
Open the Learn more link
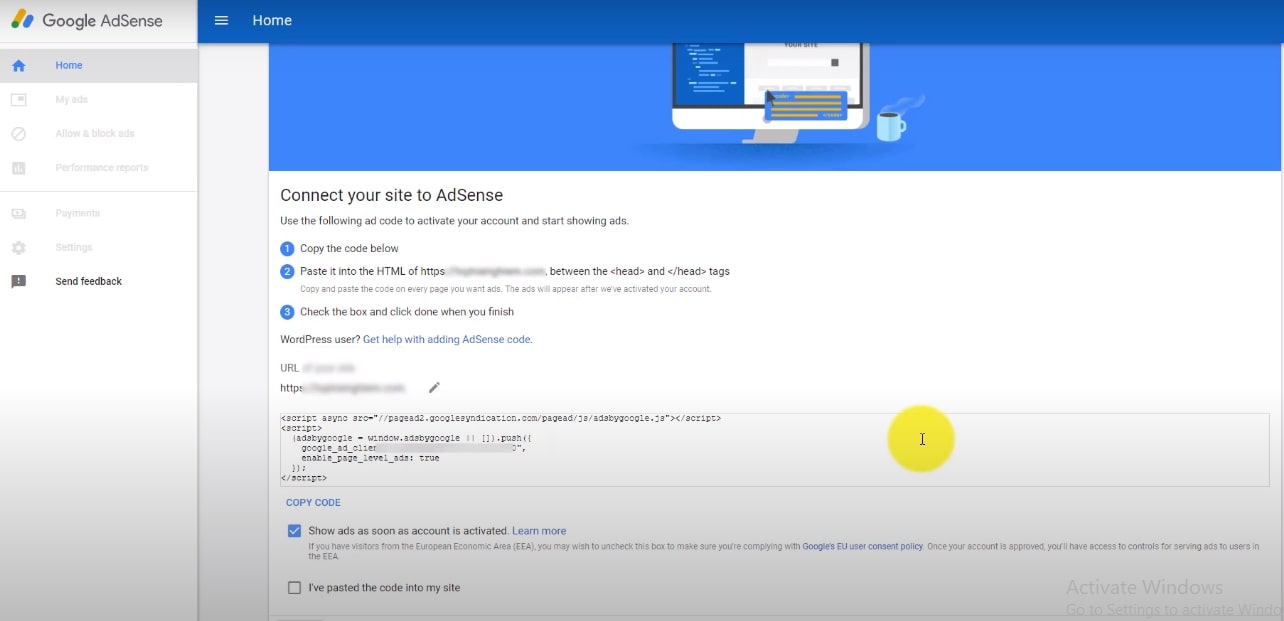pos(539,531)
